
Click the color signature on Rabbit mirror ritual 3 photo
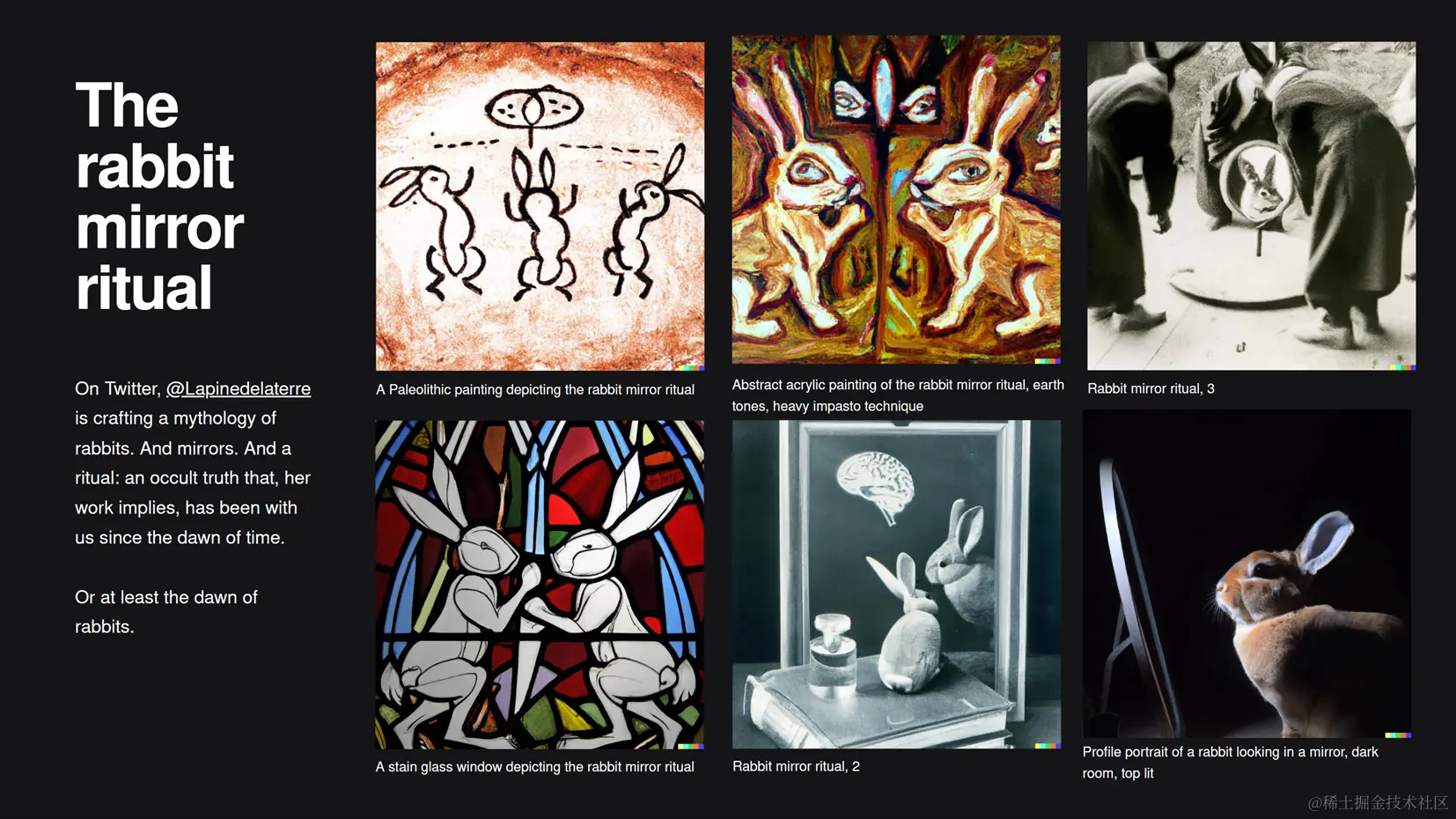[1403, 367]
